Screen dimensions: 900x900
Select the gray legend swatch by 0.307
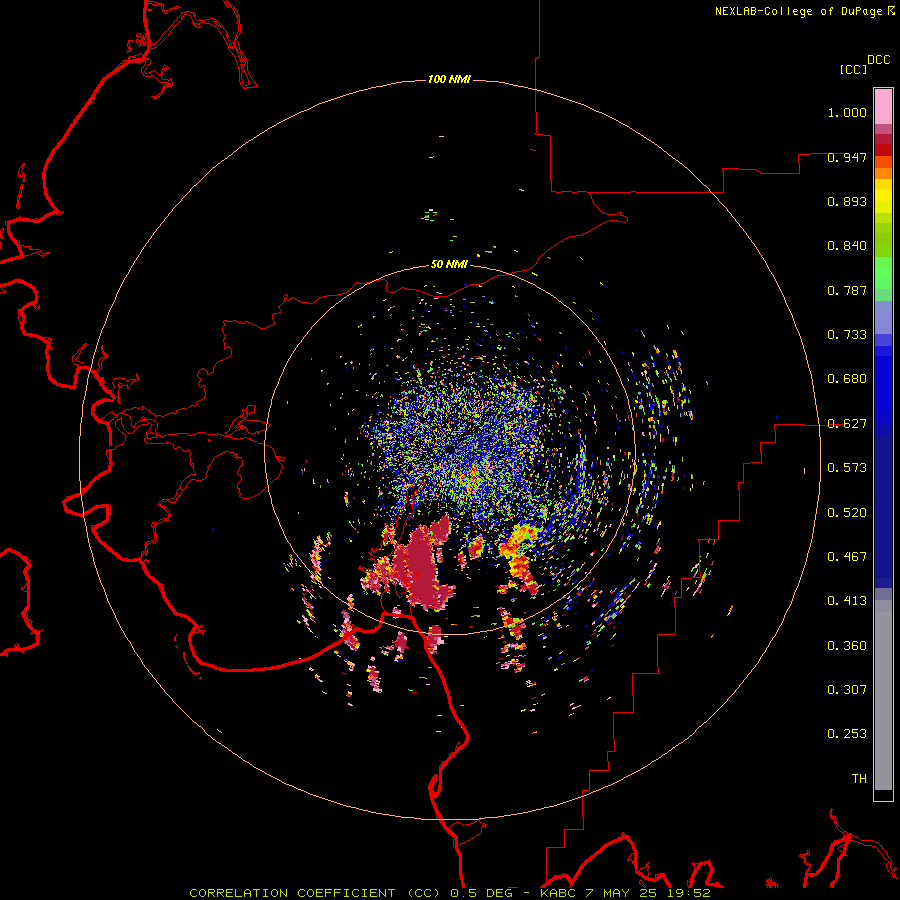coord(883,695)
